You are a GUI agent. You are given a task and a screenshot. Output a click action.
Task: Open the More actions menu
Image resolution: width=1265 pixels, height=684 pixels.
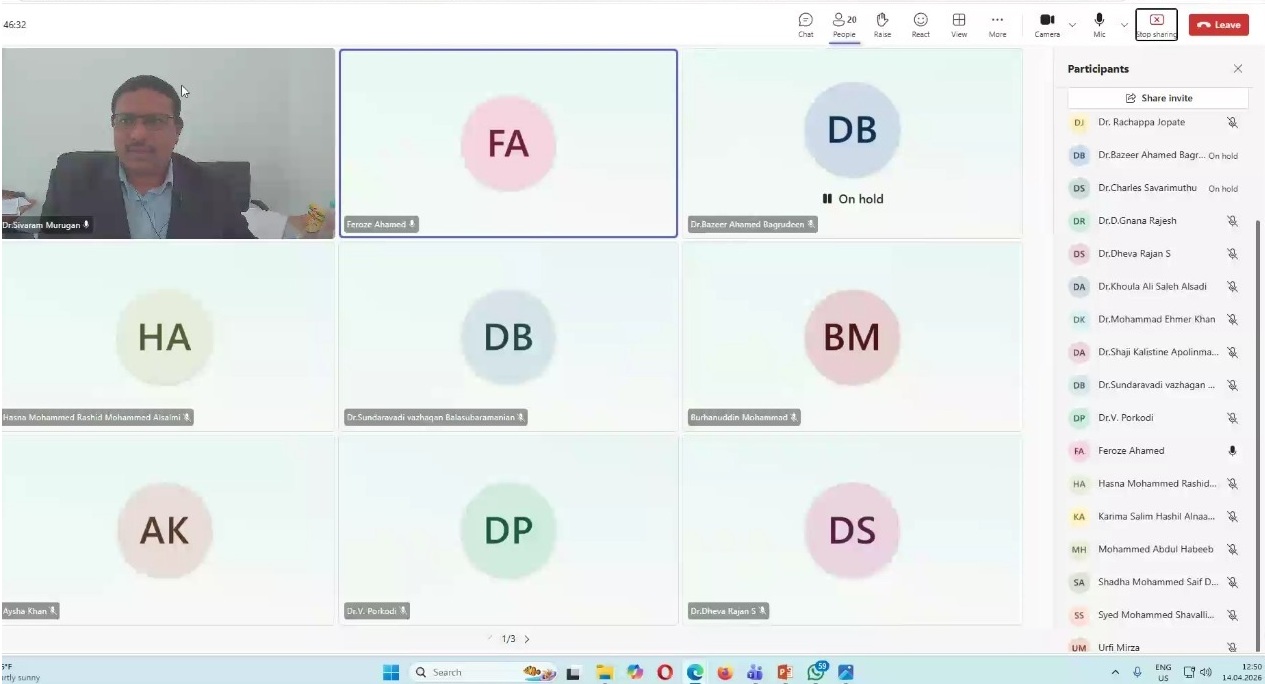pos(997,24)
